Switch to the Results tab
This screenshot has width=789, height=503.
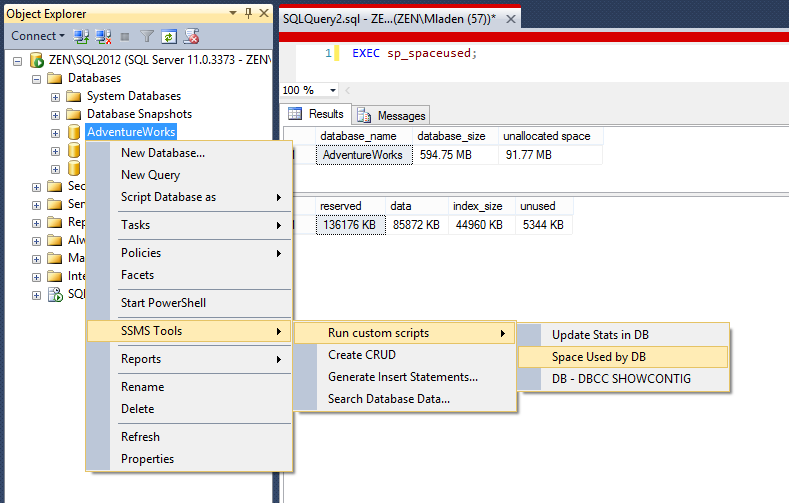point(316,114)
